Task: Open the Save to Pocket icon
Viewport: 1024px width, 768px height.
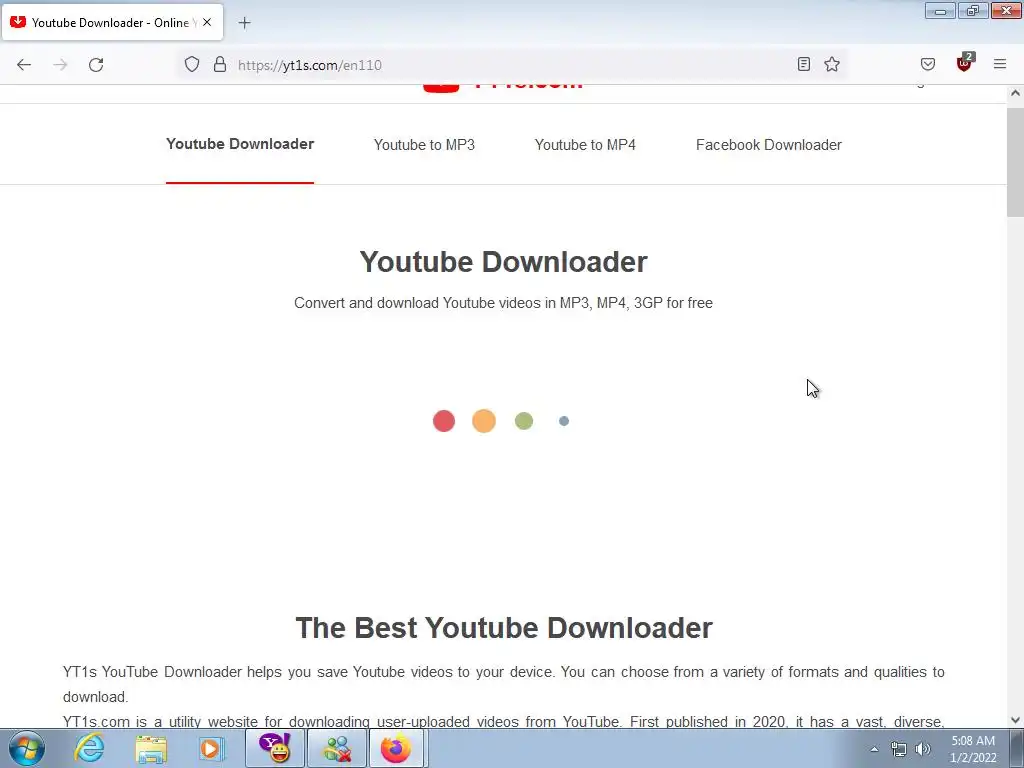Action: tap(927, 64)
